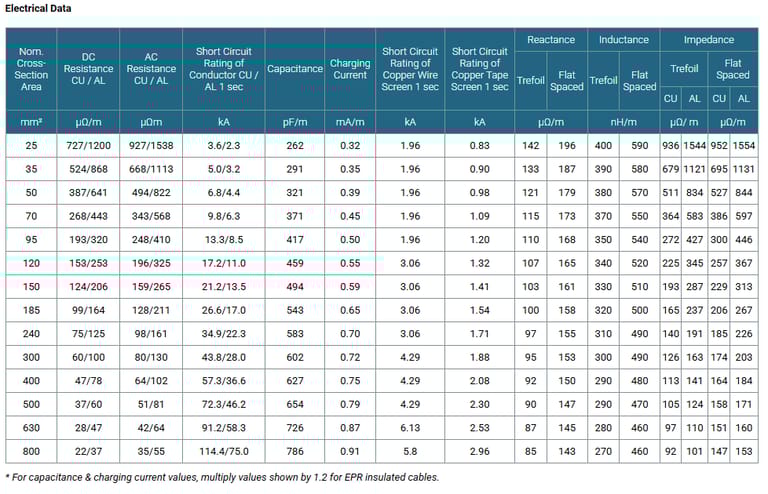Select the 800 cross-section row label
The image size is (768, 494).
tap(31, 450)
